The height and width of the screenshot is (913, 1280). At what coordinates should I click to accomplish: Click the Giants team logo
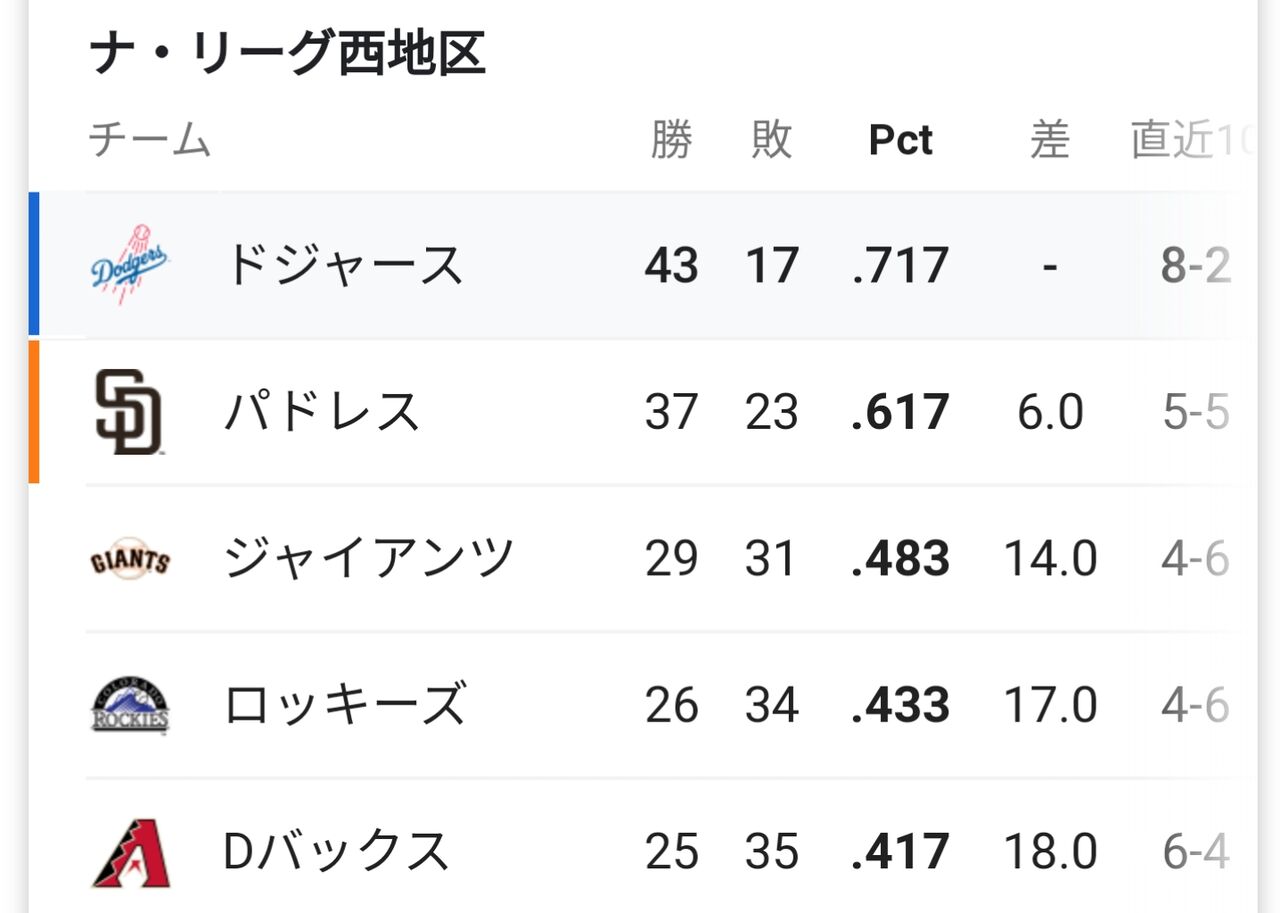click(x=130, y=560)
